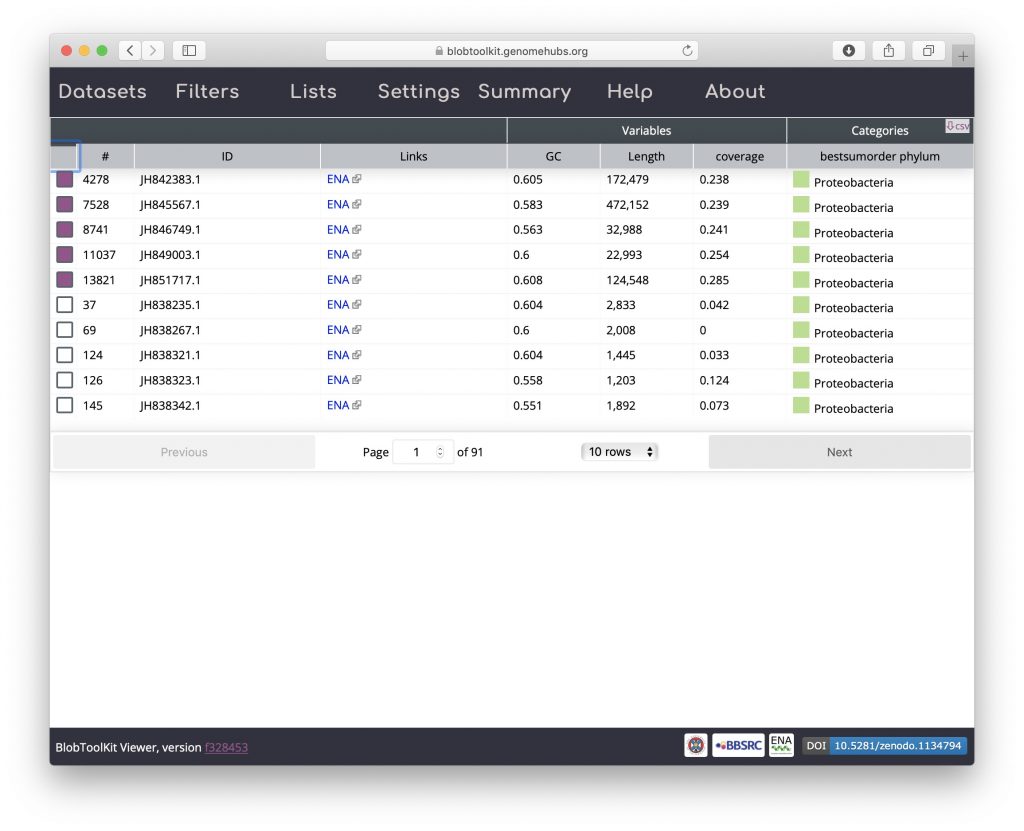Click the page number input field
1024x831 pixels.
414,452
